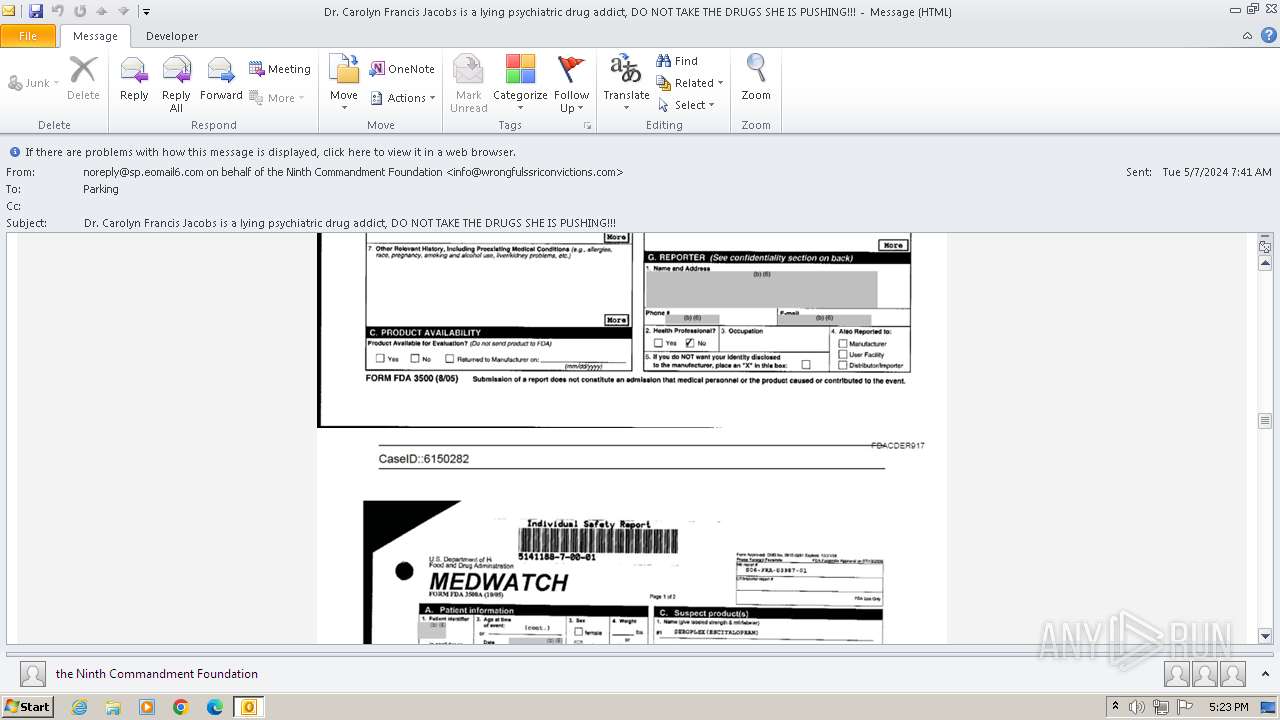Click sender contact photo placeholder
This screenshot has height=720, width=1280.
(x=33, y=674)
